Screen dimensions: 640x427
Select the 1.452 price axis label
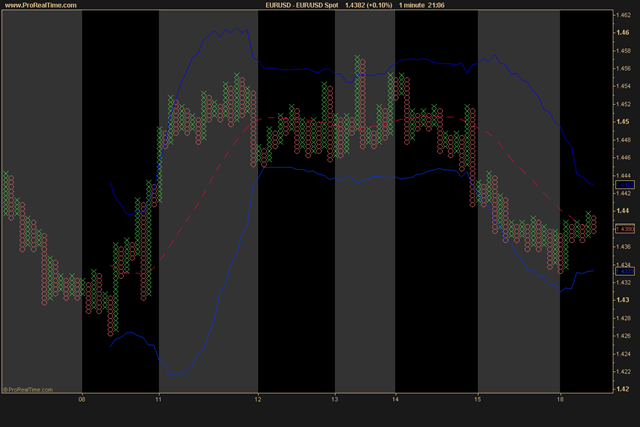click(623, 104)
